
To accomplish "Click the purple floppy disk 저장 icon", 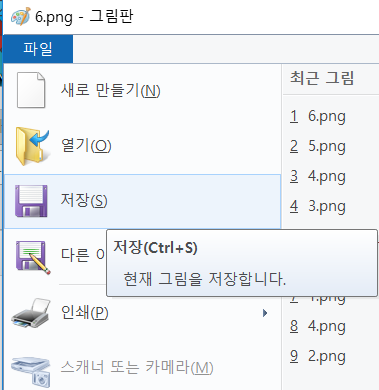I will [31, 201].
